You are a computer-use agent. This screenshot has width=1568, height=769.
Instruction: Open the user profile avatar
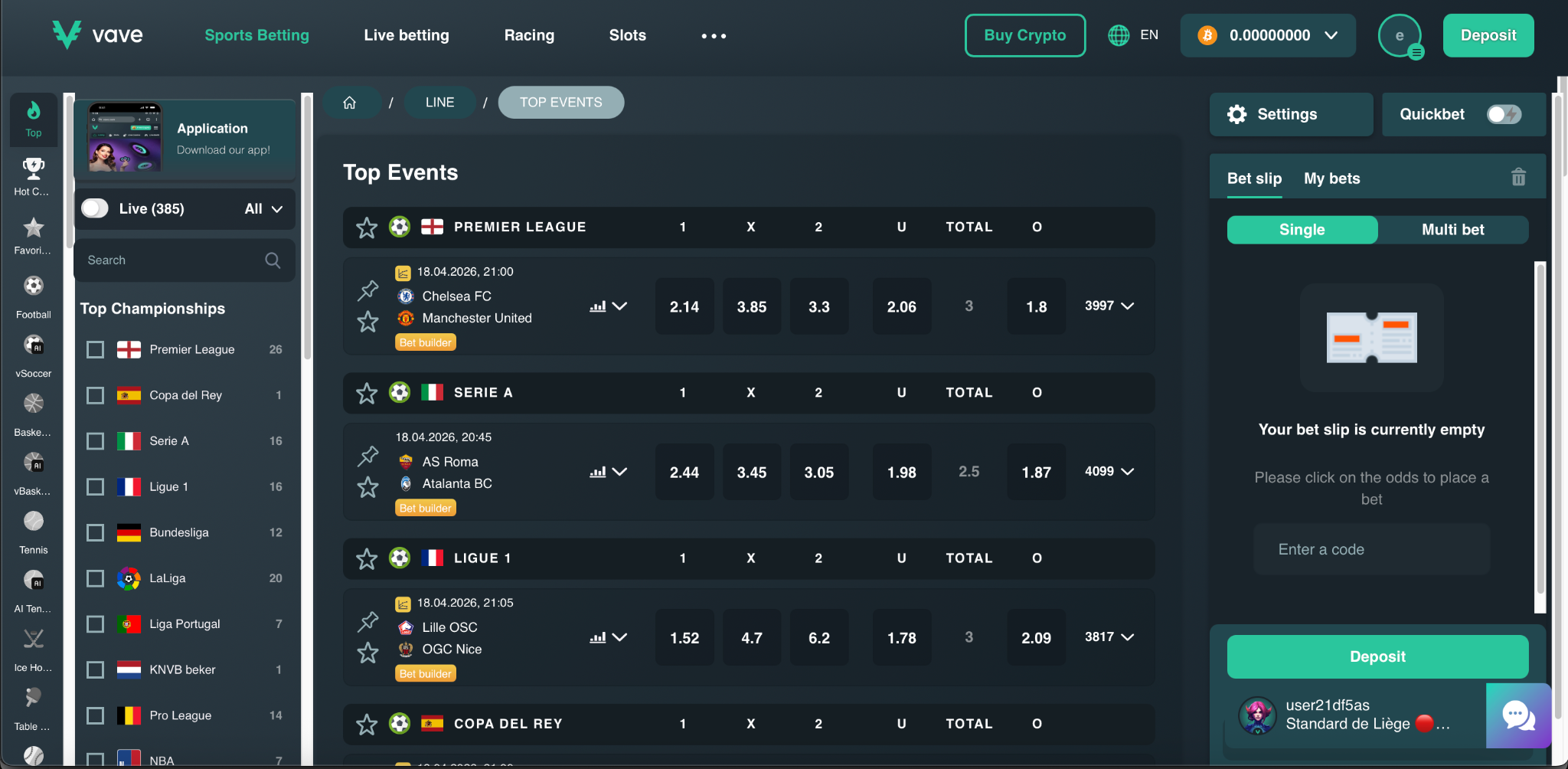coord(1400,35)
